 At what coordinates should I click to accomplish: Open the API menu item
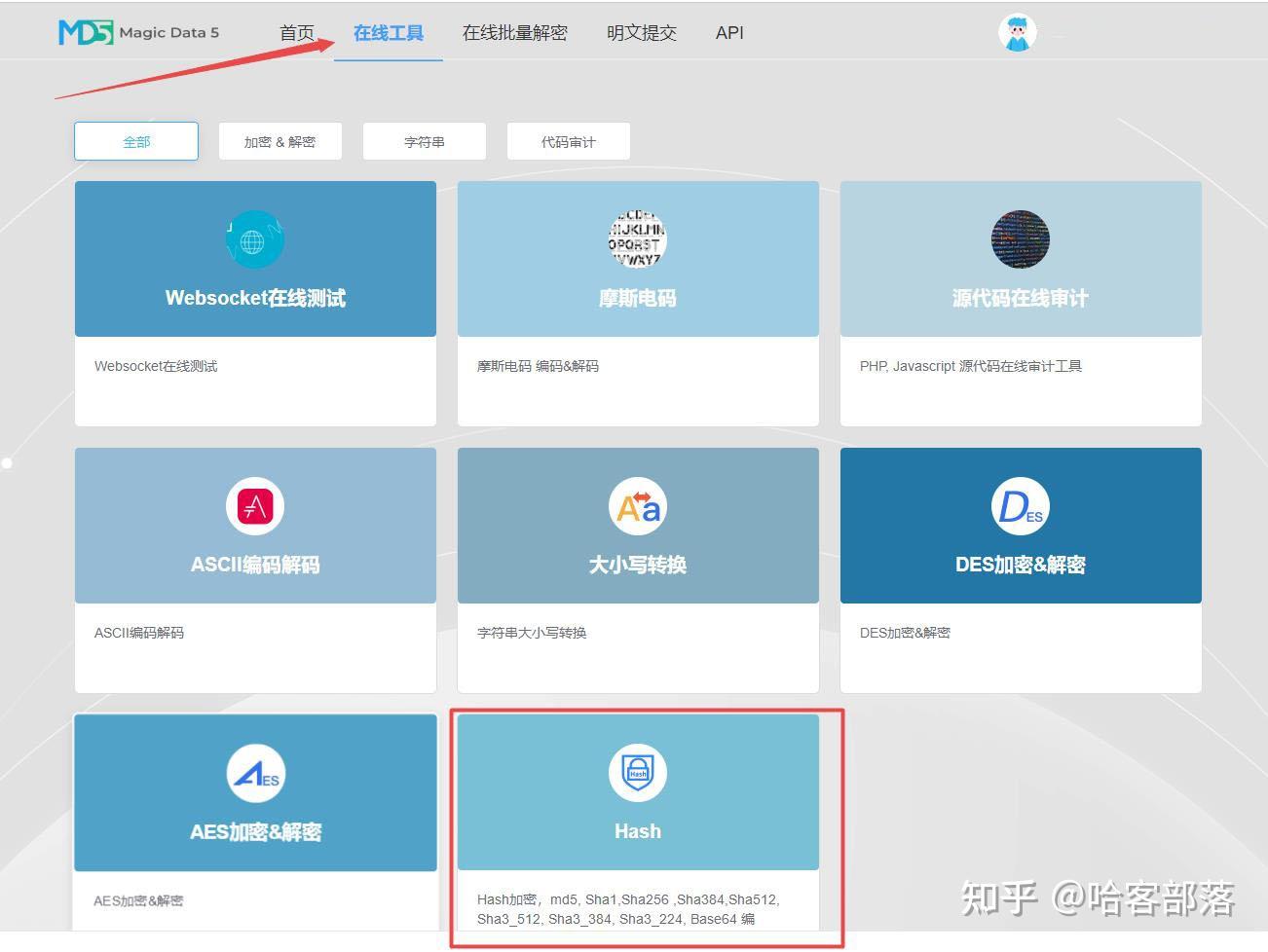[x=728, y=32]
